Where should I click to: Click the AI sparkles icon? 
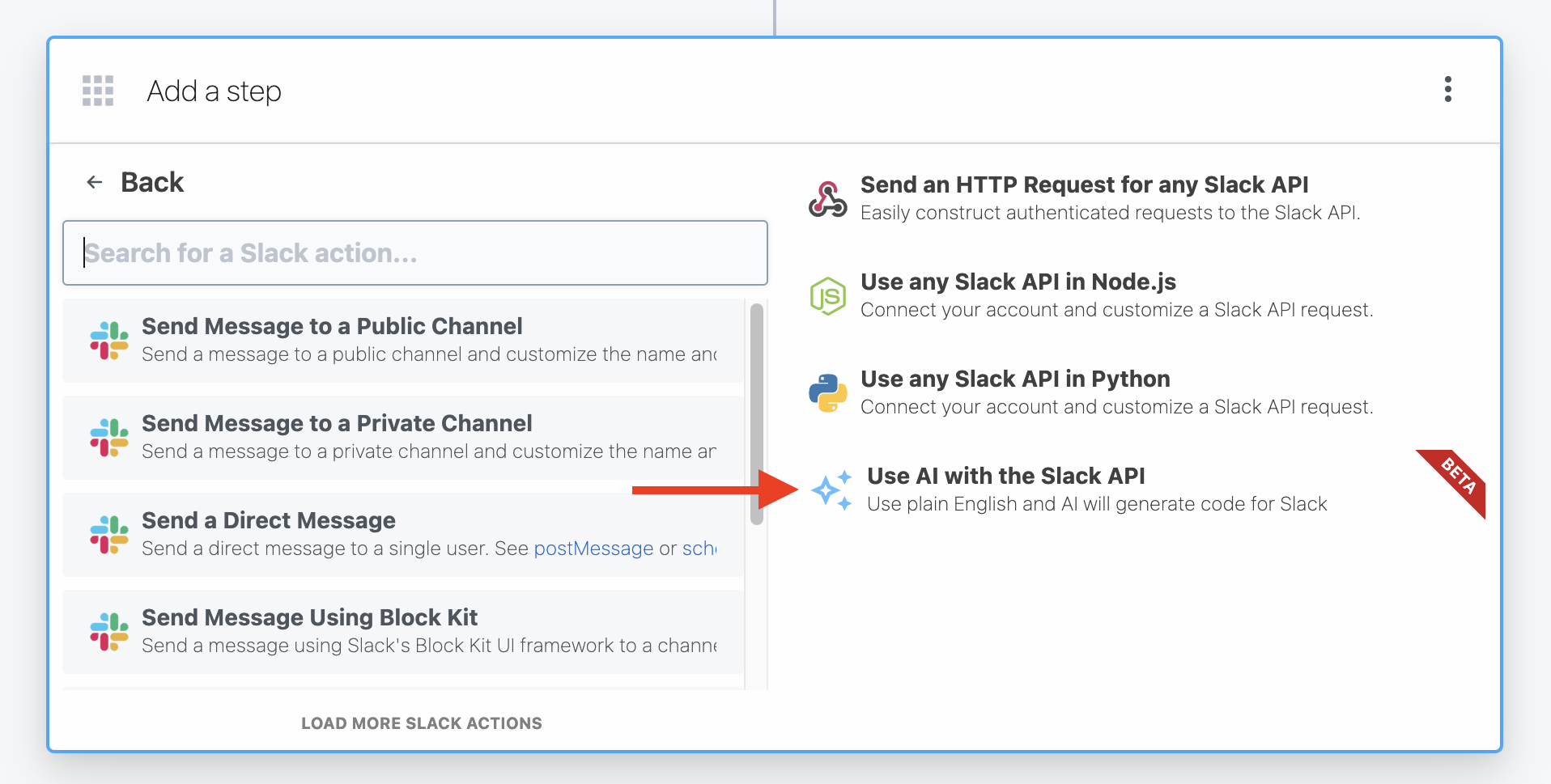coord(833,490)
